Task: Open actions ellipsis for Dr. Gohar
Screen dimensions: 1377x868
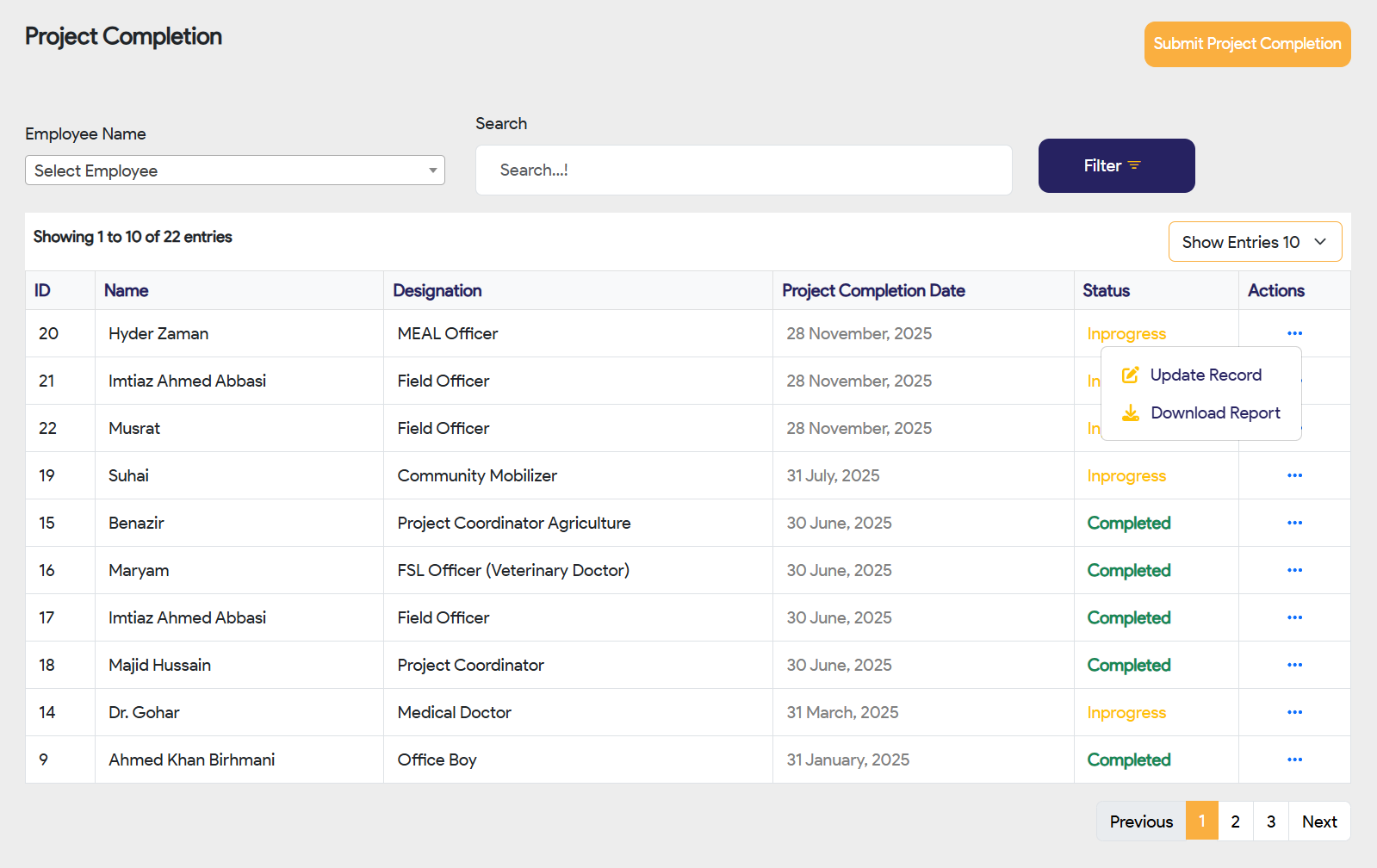Action: tap(1294, 712)
